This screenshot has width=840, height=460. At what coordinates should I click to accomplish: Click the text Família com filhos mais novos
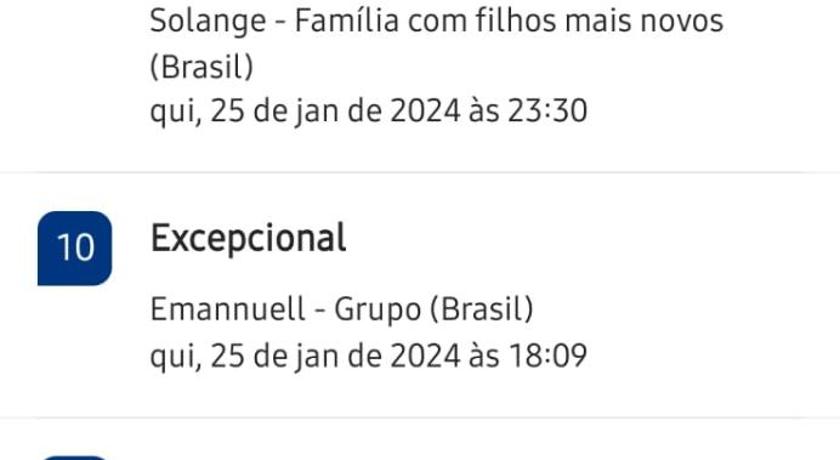click(509, 20)
